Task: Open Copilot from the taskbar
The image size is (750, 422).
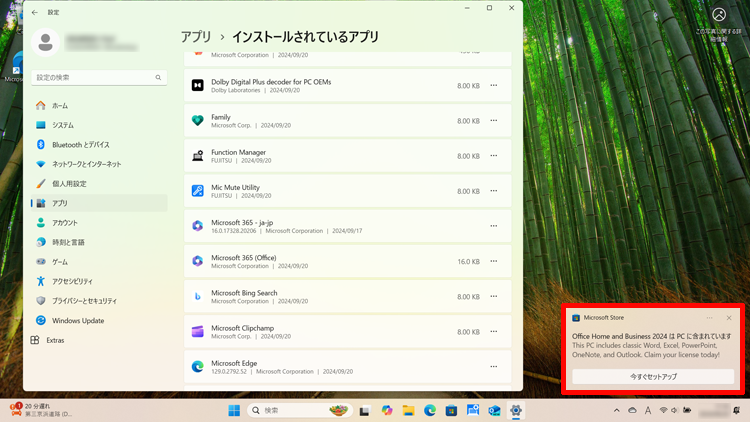Action: [x=387, y=411]
